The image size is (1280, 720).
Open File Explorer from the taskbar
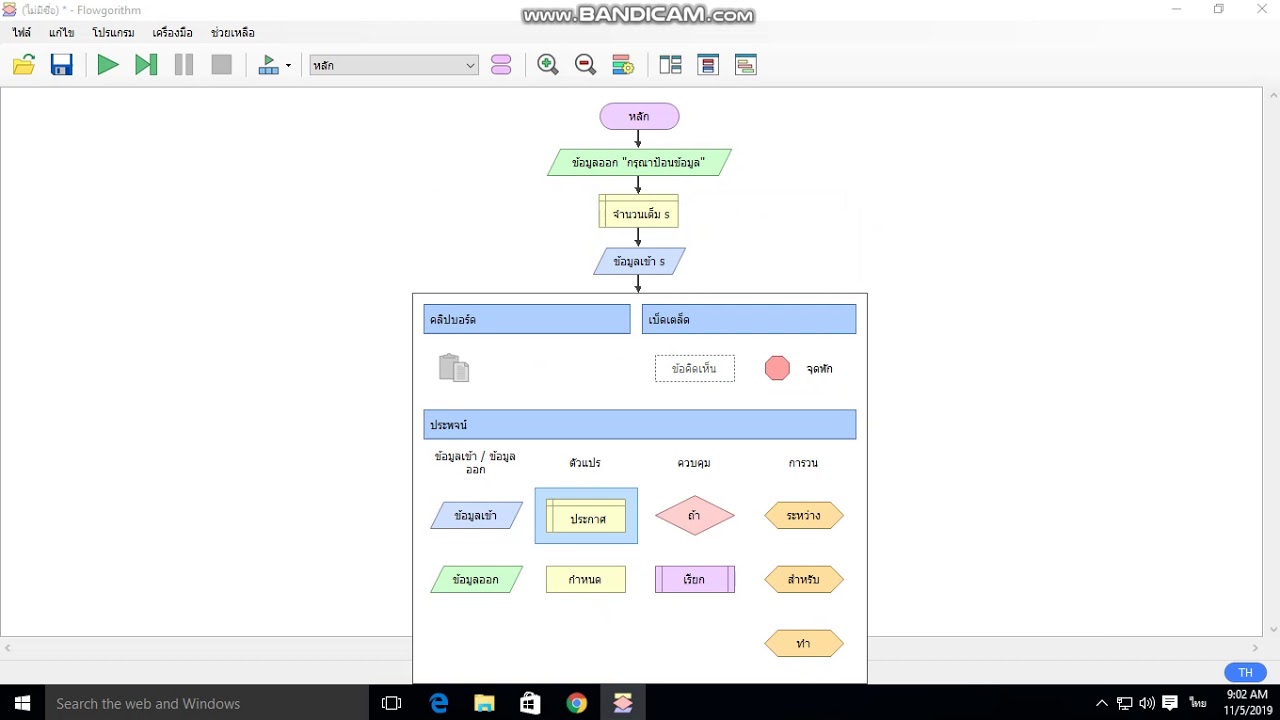[485, 703]
